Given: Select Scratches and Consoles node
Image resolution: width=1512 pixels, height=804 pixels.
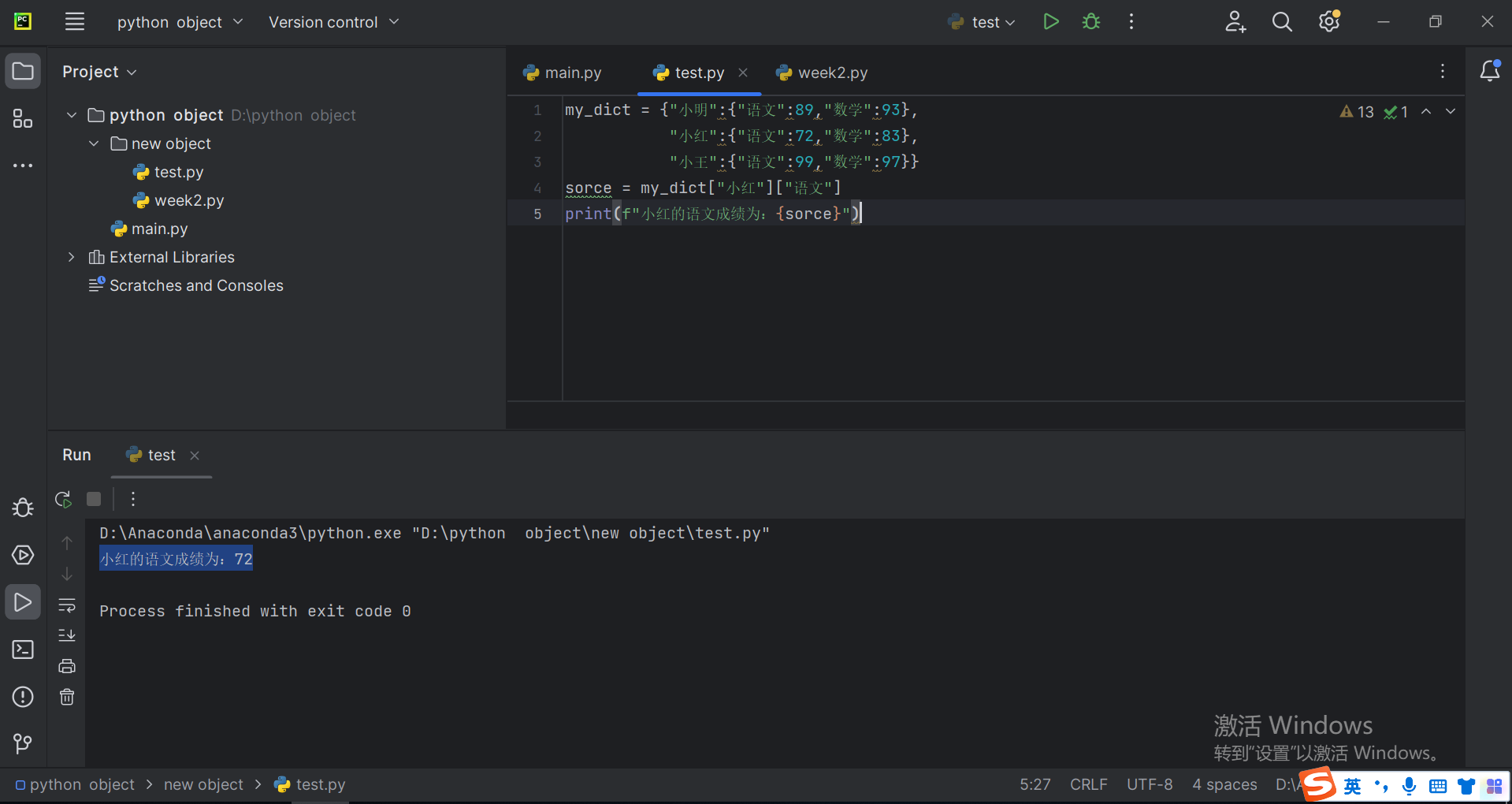Looking at the screenshot, I should pos(186,285).
